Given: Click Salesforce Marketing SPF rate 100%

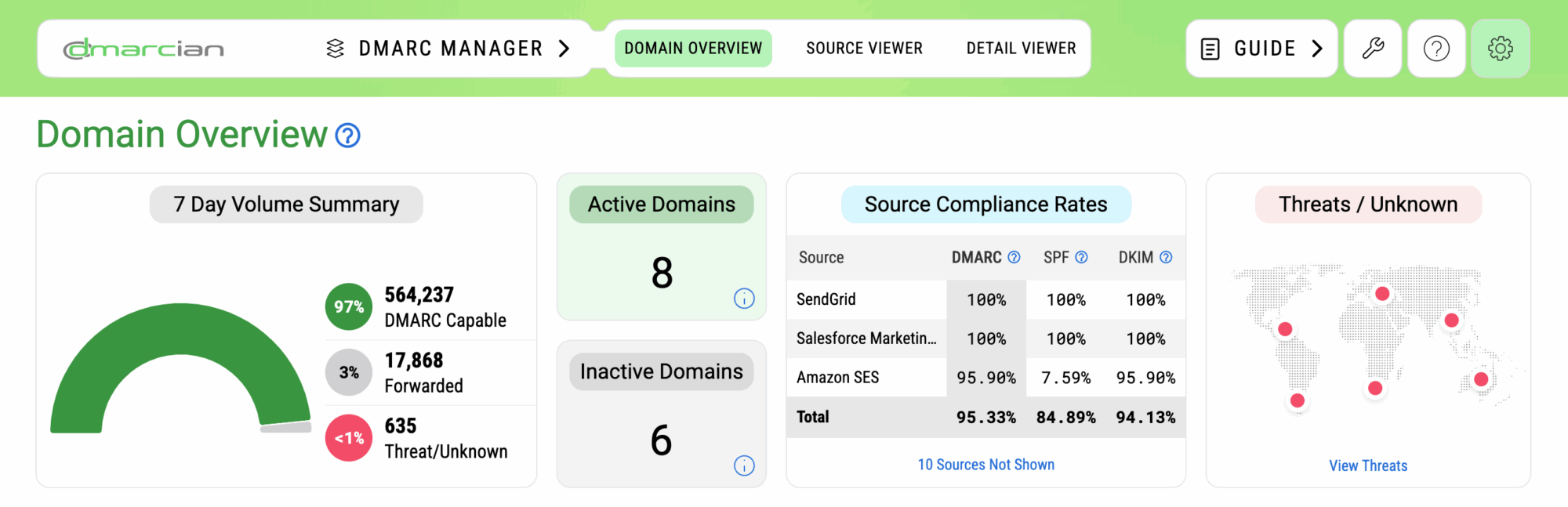Looking at the screenshot, I should 1066,339.
